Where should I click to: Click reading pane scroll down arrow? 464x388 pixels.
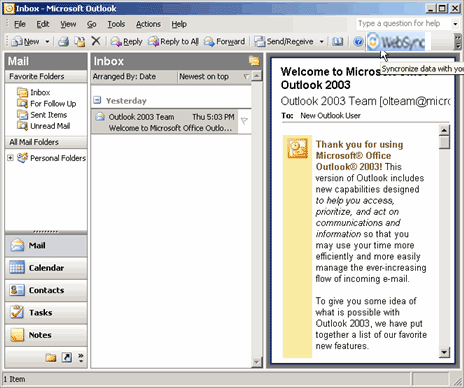444,352
